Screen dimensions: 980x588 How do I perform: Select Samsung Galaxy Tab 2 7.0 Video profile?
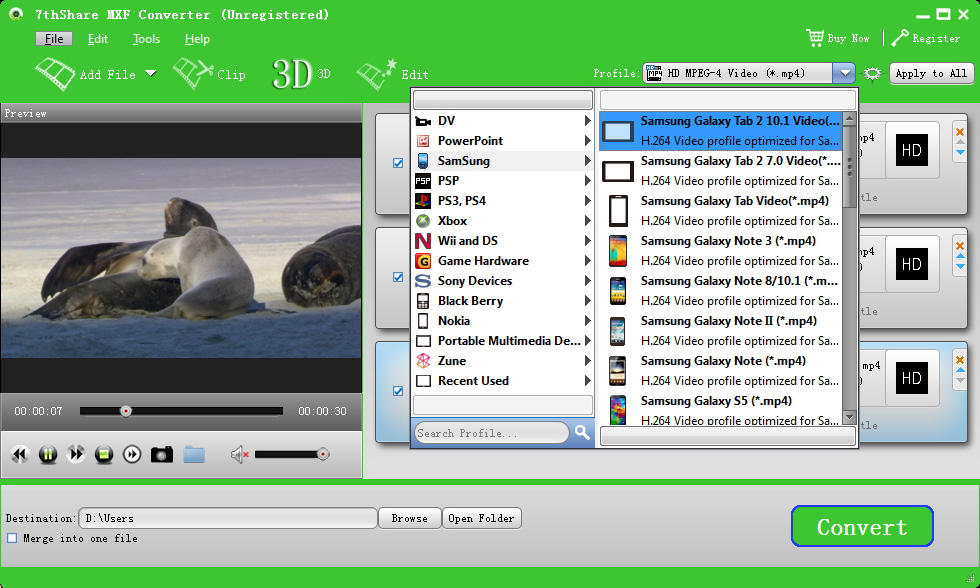(x=721, y=171)
